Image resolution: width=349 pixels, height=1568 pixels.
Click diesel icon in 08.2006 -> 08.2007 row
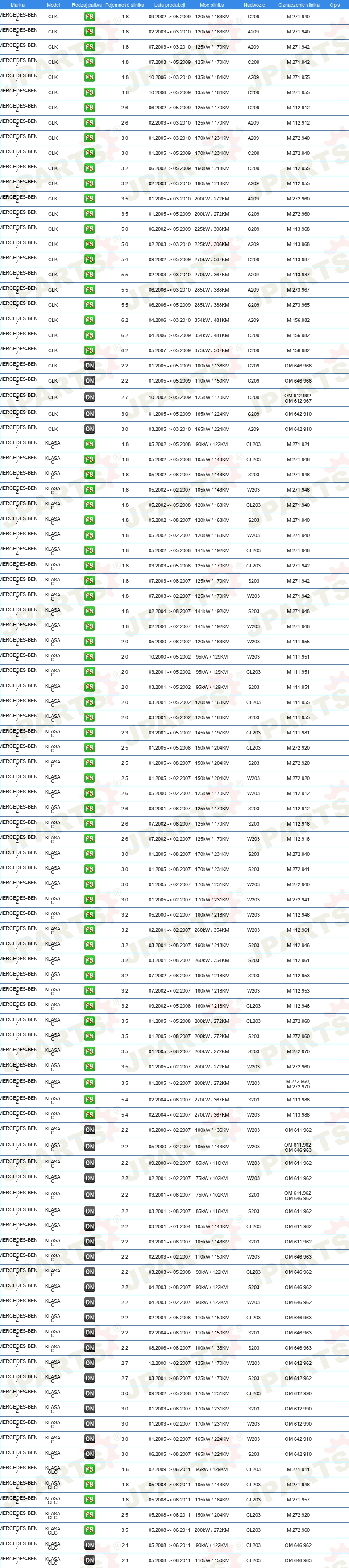point(89,1348)
